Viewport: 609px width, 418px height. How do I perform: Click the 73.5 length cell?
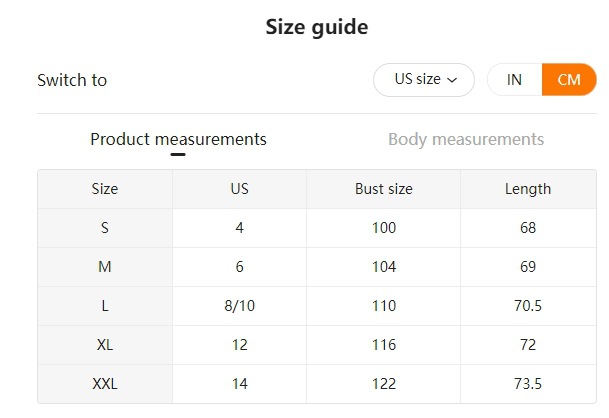tap(528, 384)
